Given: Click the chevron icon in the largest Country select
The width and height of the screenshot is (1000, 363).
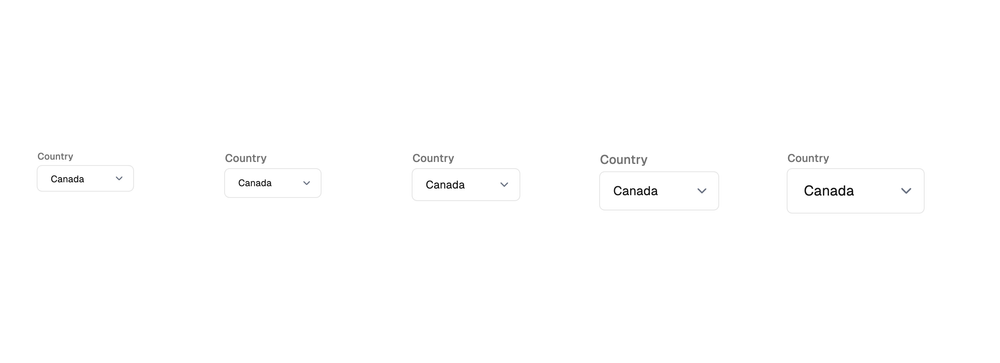Looking at the screenshot, I should pyautogui.click(x=906, y=191).
